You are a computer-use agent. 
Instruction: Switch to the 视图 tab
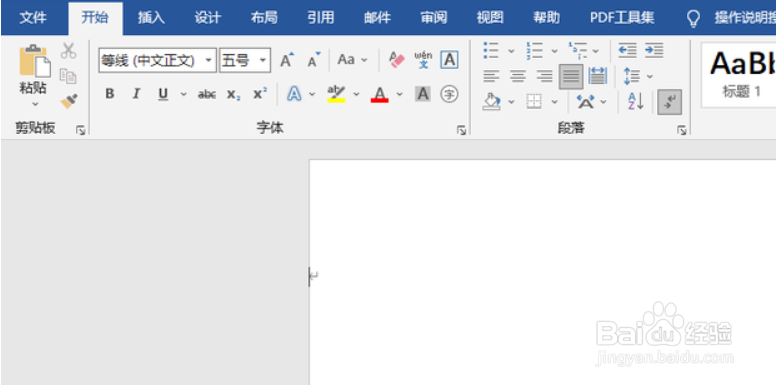tap(490, 18)
